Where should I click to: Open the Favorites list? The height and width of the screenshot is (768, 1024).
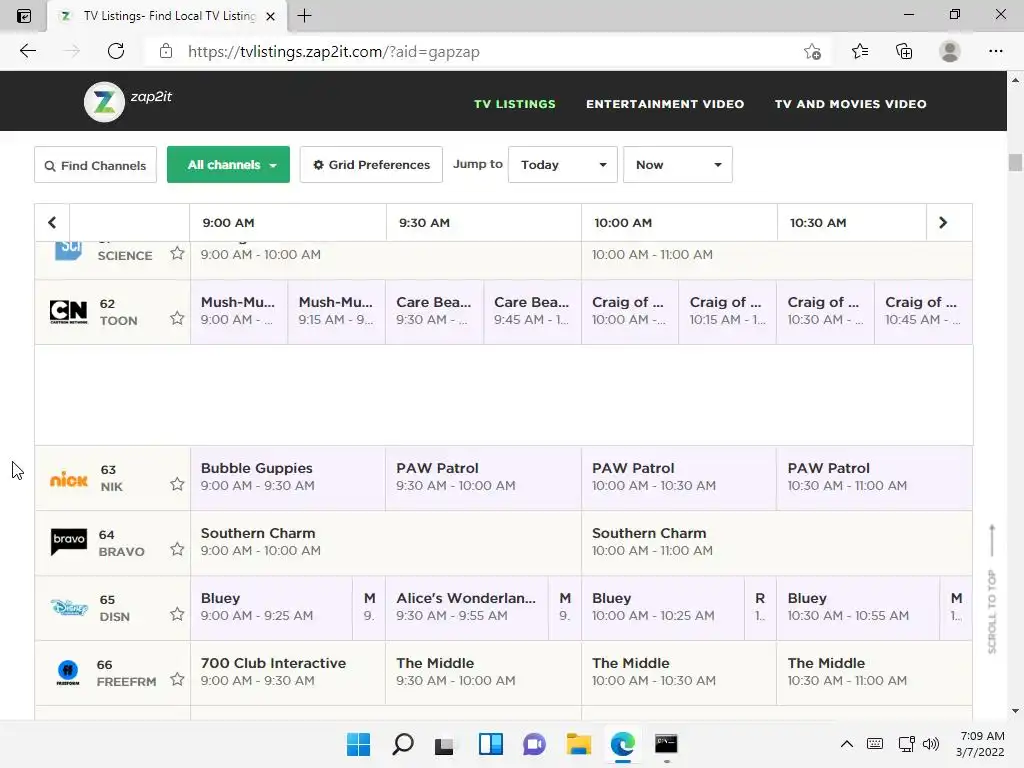[860, 51]
